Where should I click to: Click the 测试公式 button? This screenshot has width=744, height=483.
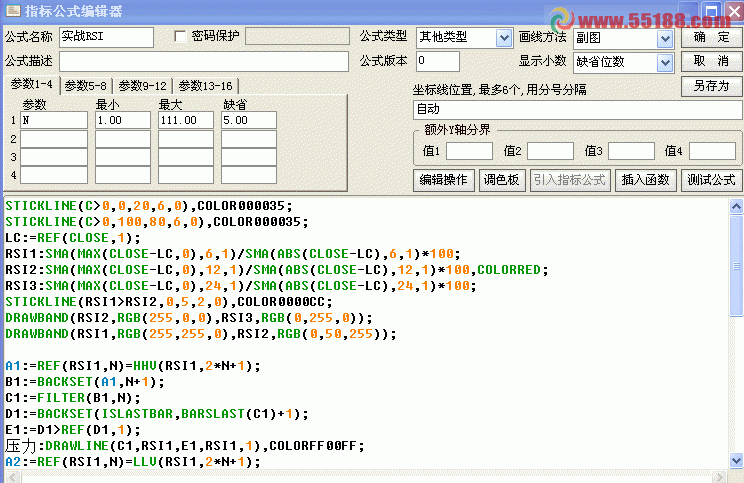712,180
